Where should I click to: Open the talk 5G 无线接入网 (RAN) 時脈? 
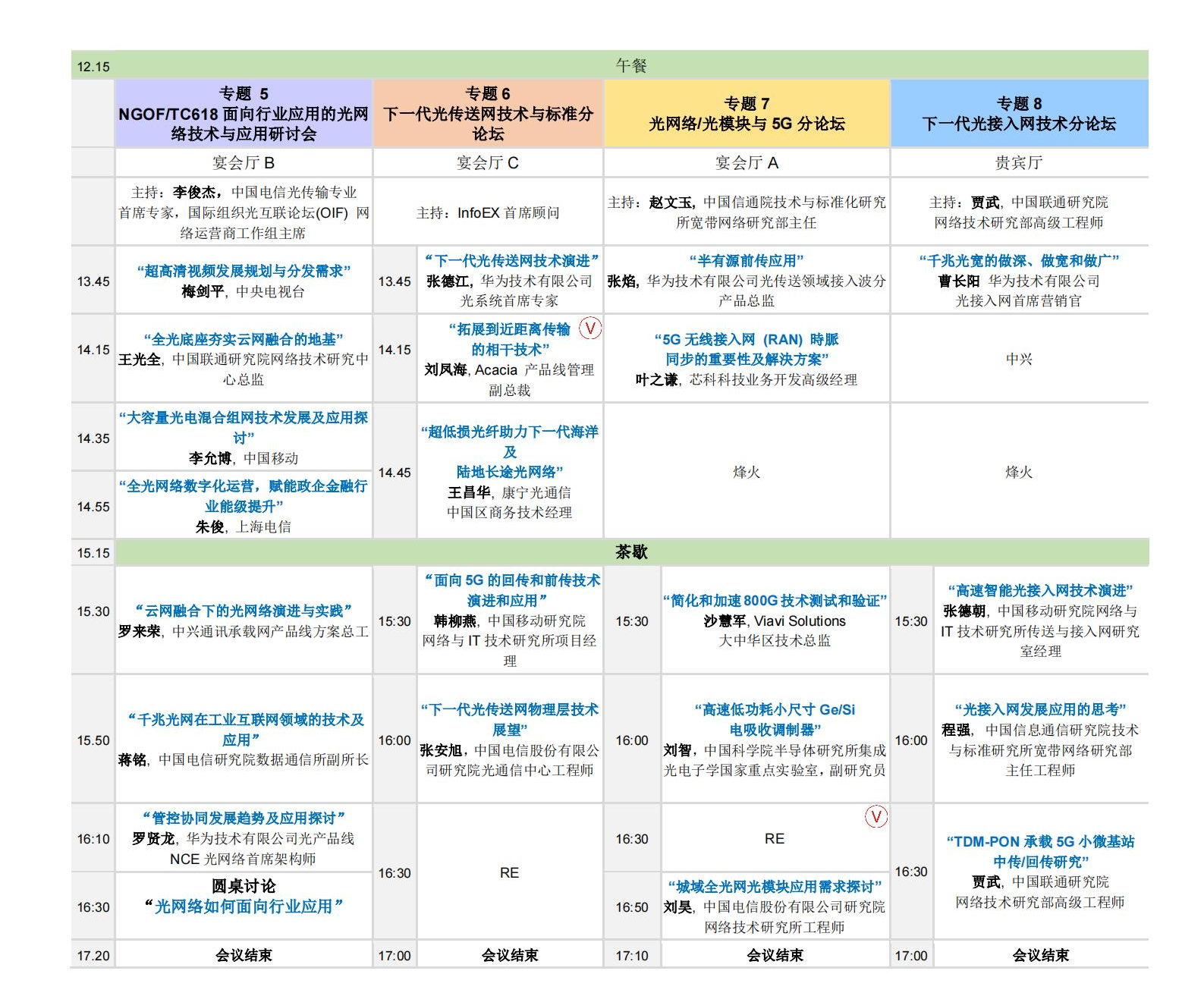(747, 349)
